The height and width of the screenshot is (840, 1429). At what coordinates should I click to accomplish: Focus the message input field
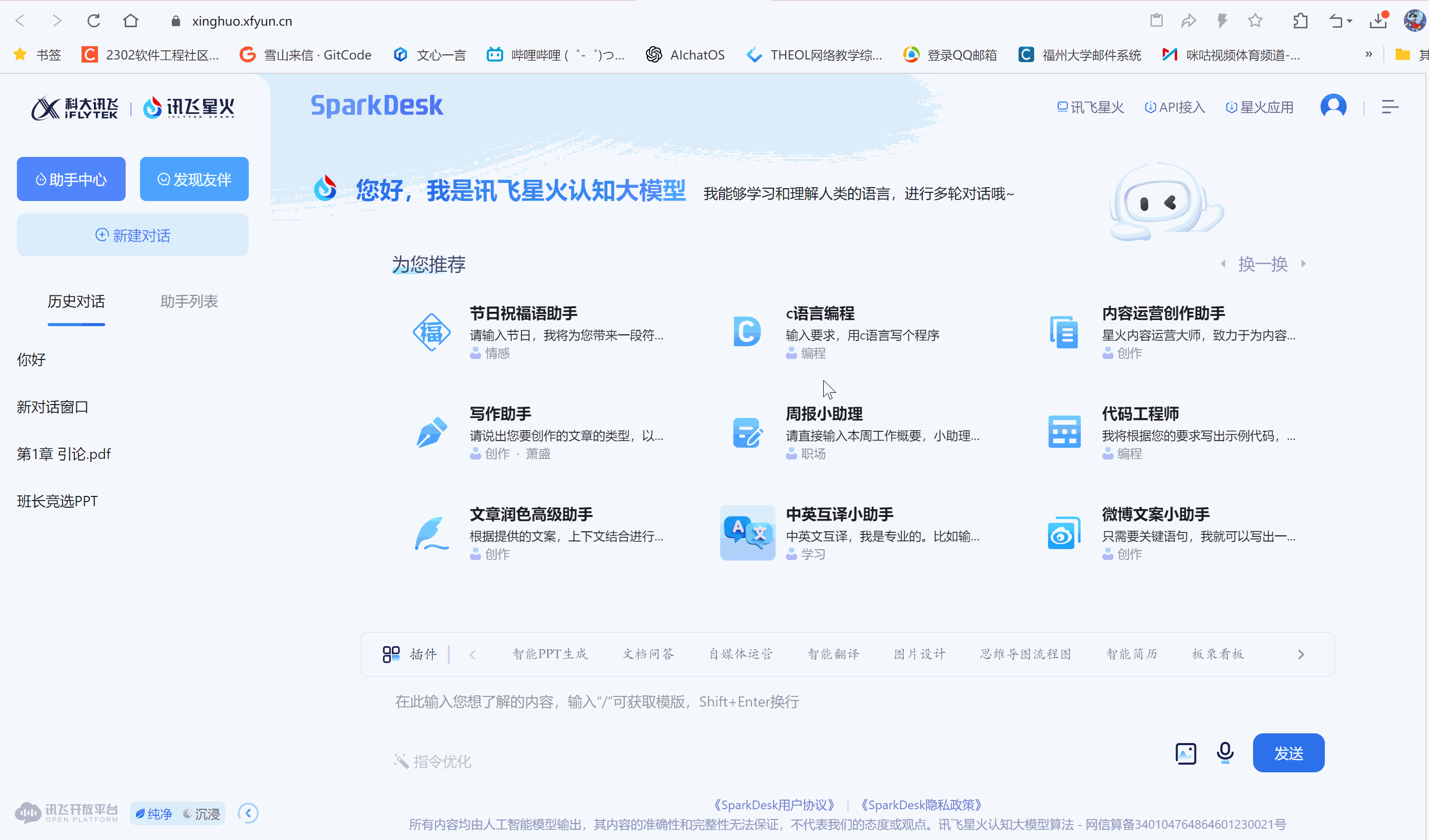847,702
